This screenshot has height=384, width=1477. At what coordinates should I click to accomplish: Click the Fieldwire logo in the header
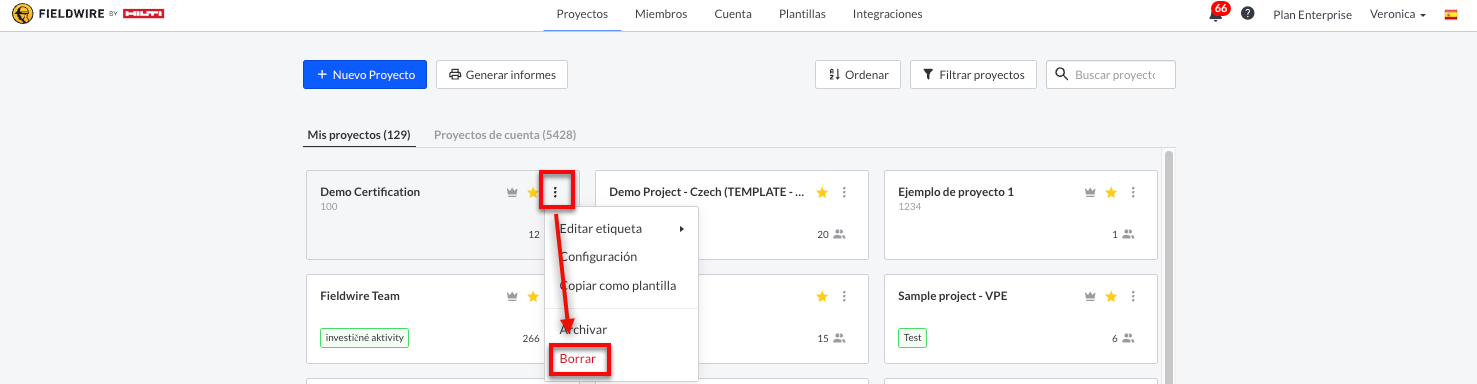click(x=88, y=14)
